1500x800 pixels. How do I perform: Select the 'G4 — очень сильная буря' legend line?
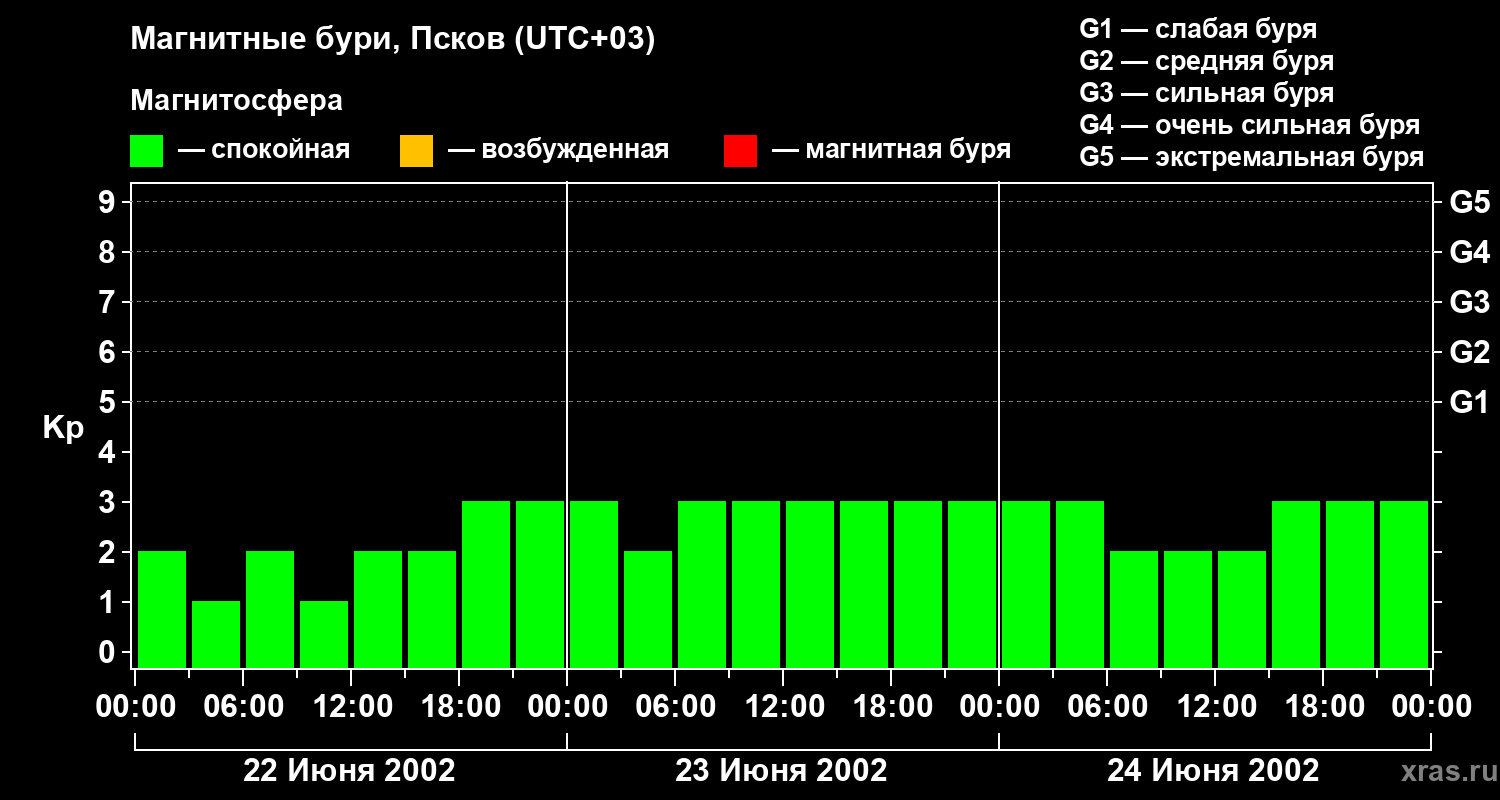pyautogui.click(x=1250, y=125)
